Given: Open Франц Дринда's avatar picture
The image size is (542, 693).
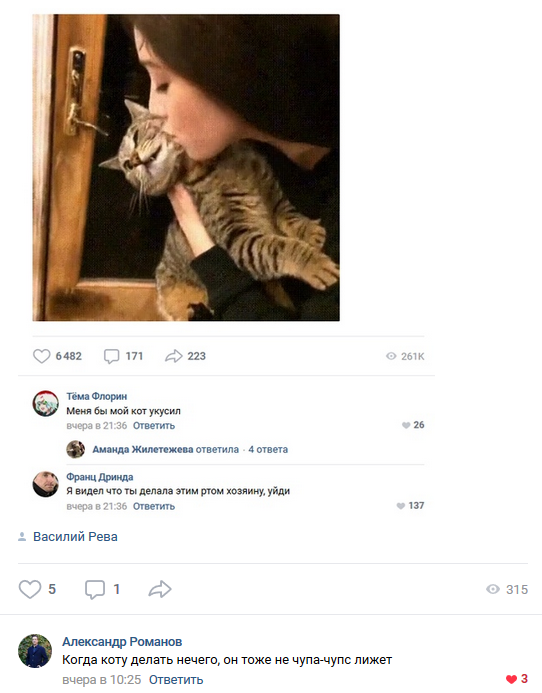Looking at the screenshot, I should click(46, 484).
